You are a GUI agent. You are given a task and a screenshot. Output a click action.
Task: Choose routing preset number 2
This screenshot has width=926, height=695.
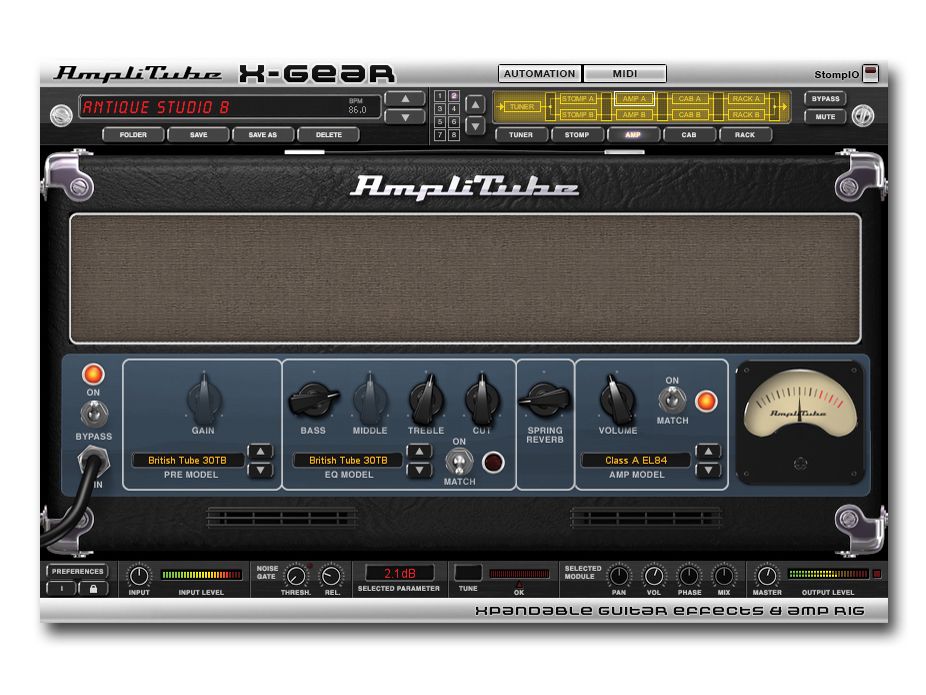pyautogui.click(x=454, y=96)
